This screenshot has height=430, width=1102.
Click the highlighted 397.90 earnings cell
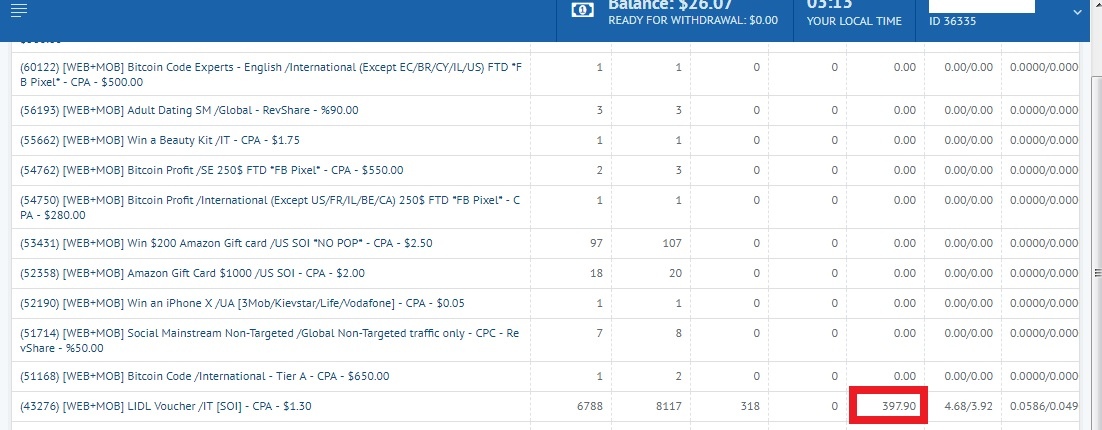tap(888, 405)
